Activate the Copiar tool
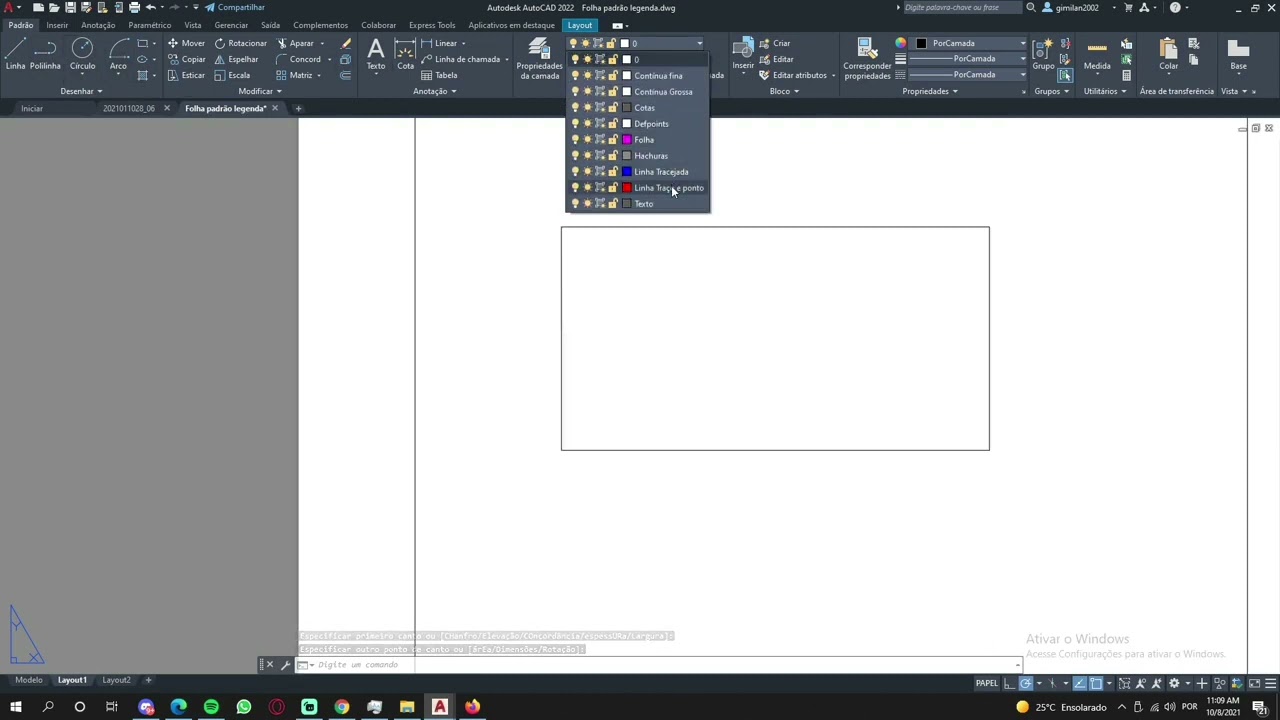The height and width of the screenshot is (720, 1280). coord(186,59)
